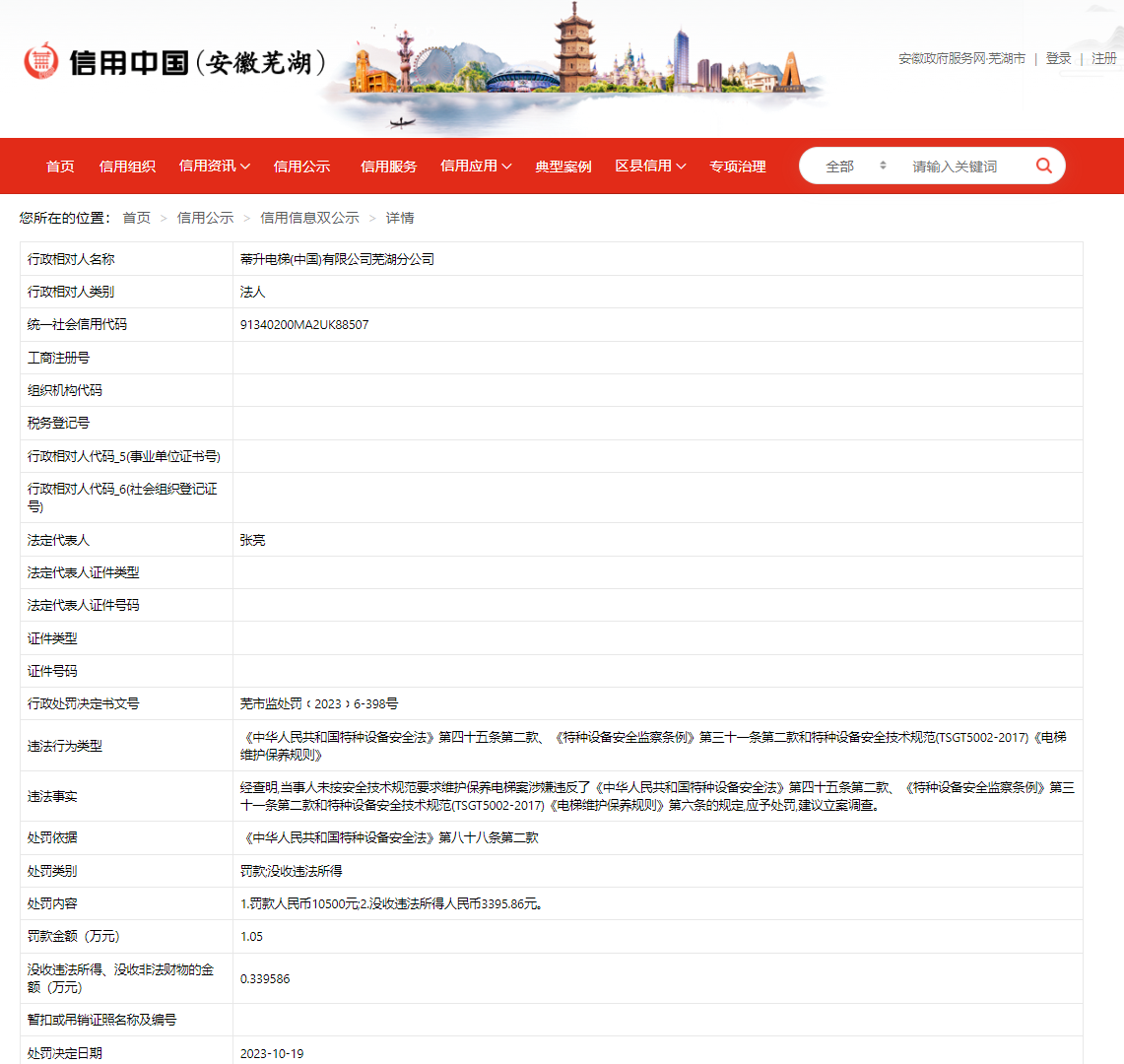This screenshot has height=1064, width=1124.
Task: Click the 税务登记号 row label
Action: point(58,423)
